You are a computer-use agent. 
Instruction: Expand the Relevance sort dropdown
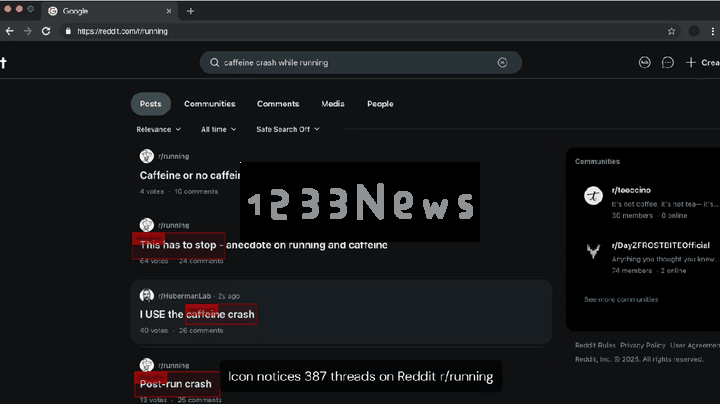[158, 129]
